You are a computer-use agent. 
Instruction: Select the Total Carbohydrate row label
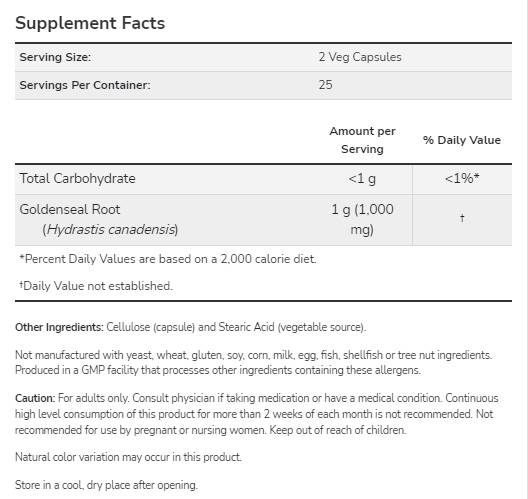click(x=77, y=178)
